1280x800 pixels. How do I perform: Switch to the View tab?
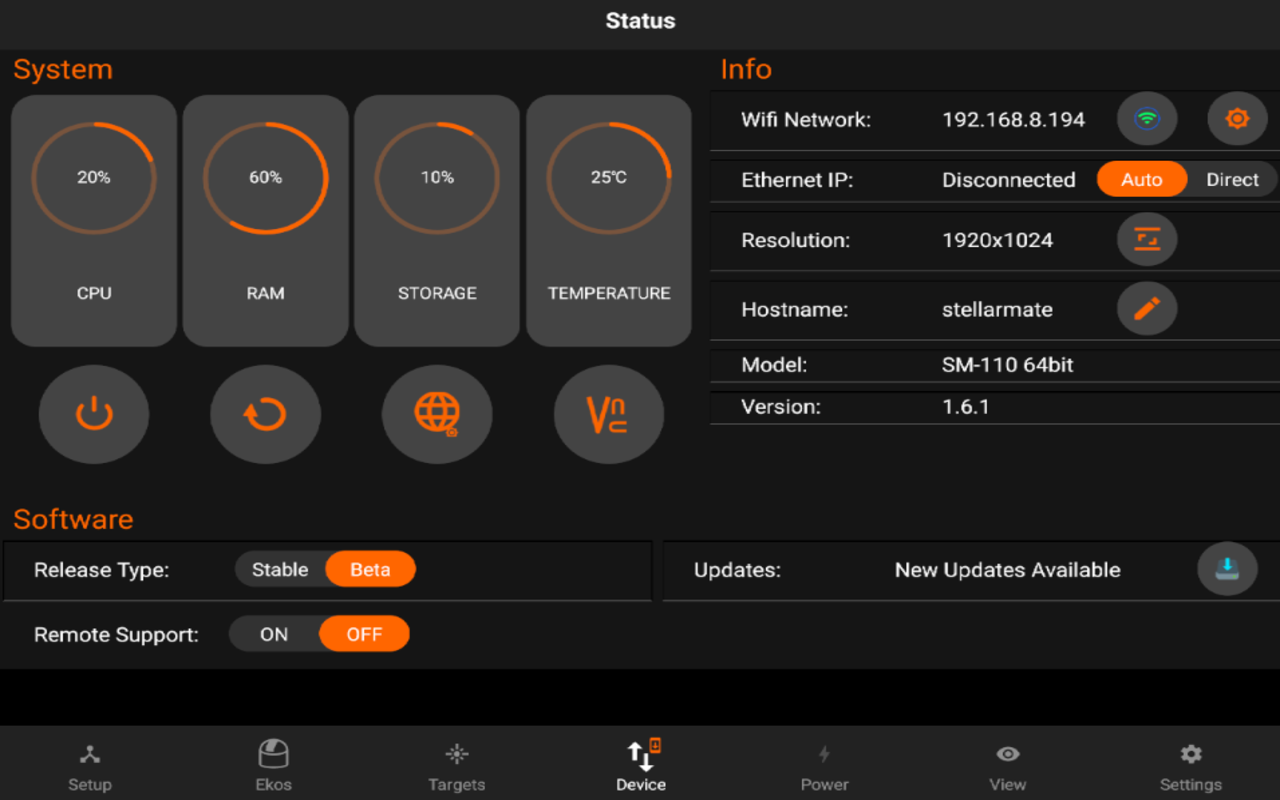pyautogui.click(x=1008, y=767)
